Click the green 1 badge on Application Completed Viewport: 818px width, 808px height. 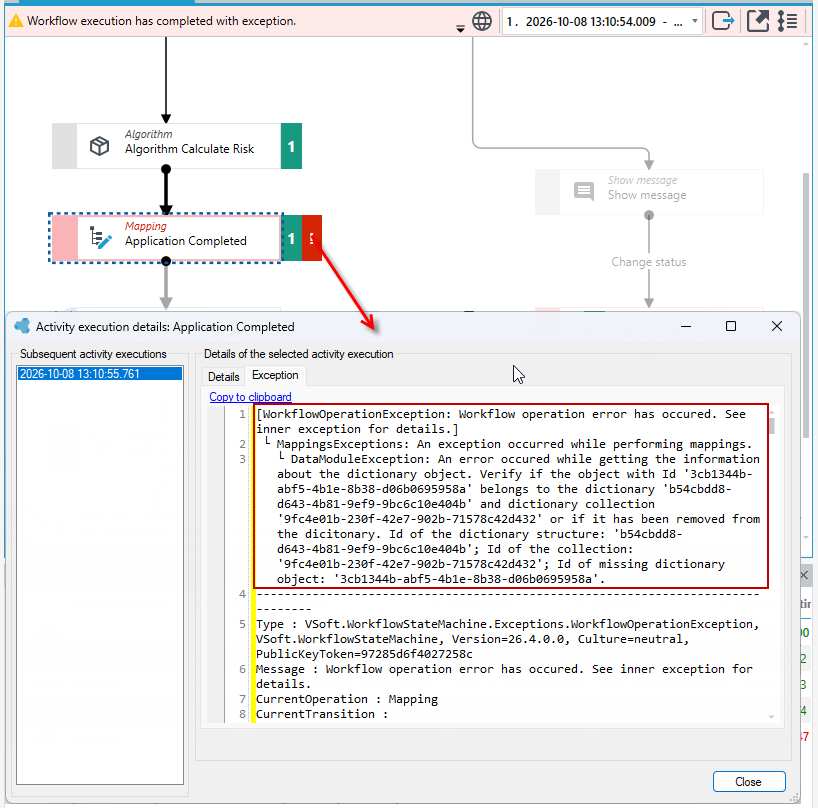point(292,238)
